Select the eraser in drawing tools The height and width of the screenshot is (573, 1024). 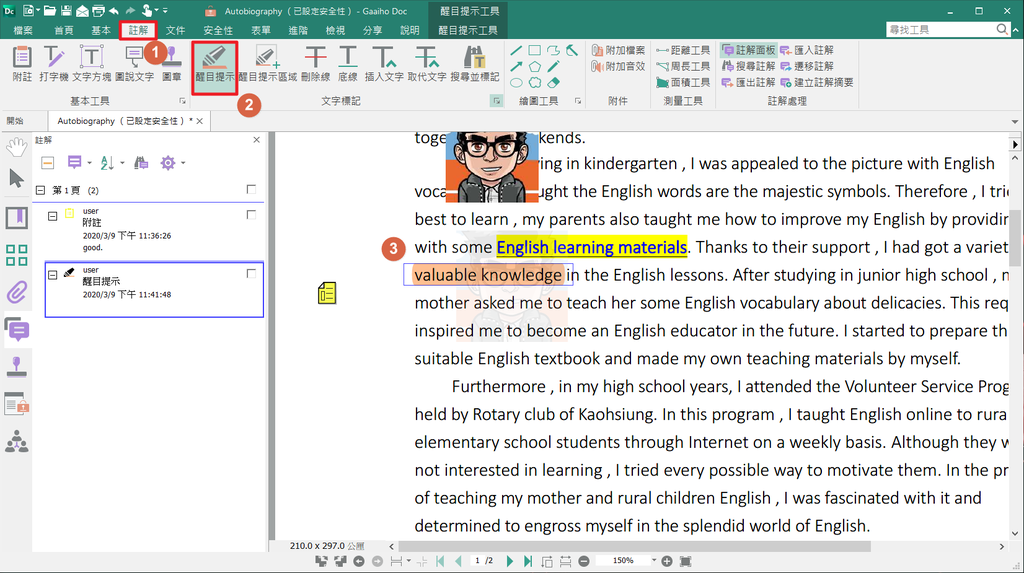click(554, 83)
